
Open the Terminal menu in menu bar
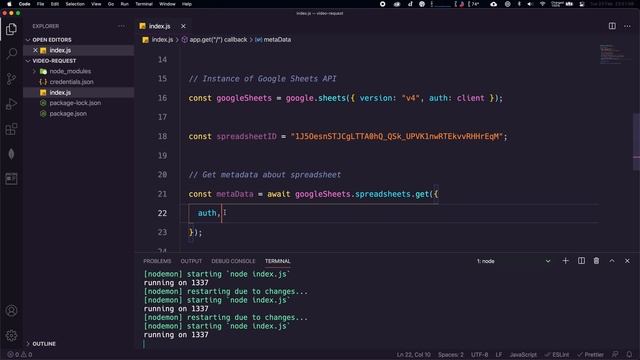coord(144,4)
